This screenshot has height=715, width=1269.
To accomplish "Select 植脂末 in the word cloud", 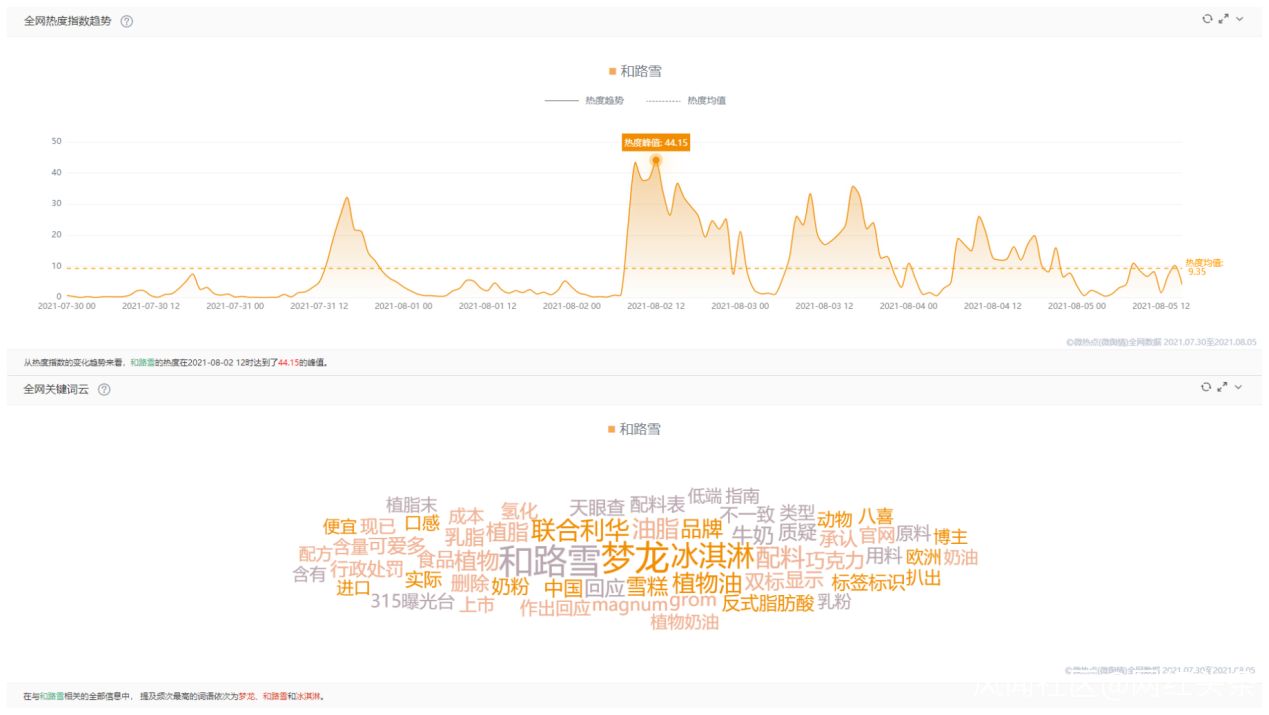I will (411, 504).
